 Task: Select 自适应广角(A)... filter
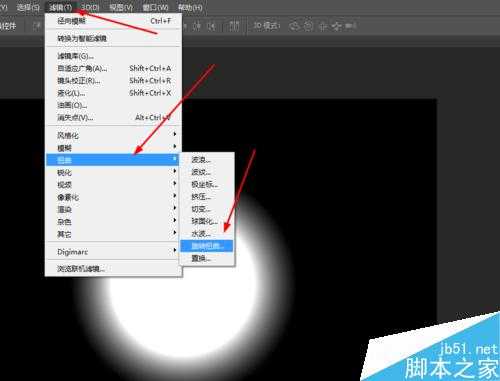114,68
